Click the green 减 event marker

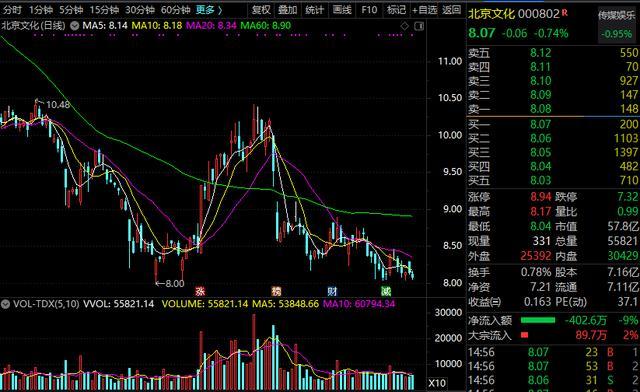pos(386,291)
